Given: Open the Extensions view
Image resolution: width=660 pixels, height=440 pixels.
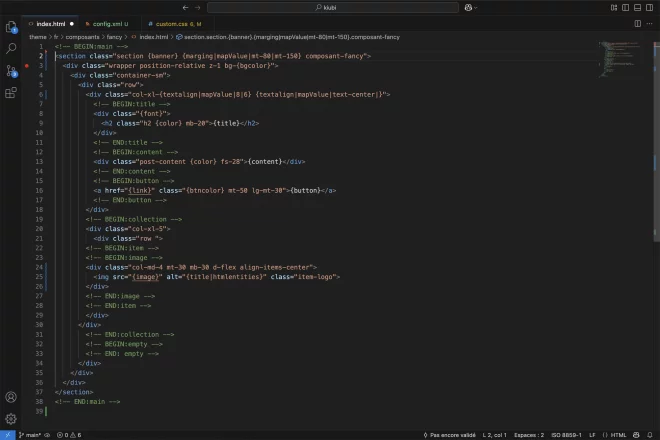Looking at the screenshot, I should [11, 93].
